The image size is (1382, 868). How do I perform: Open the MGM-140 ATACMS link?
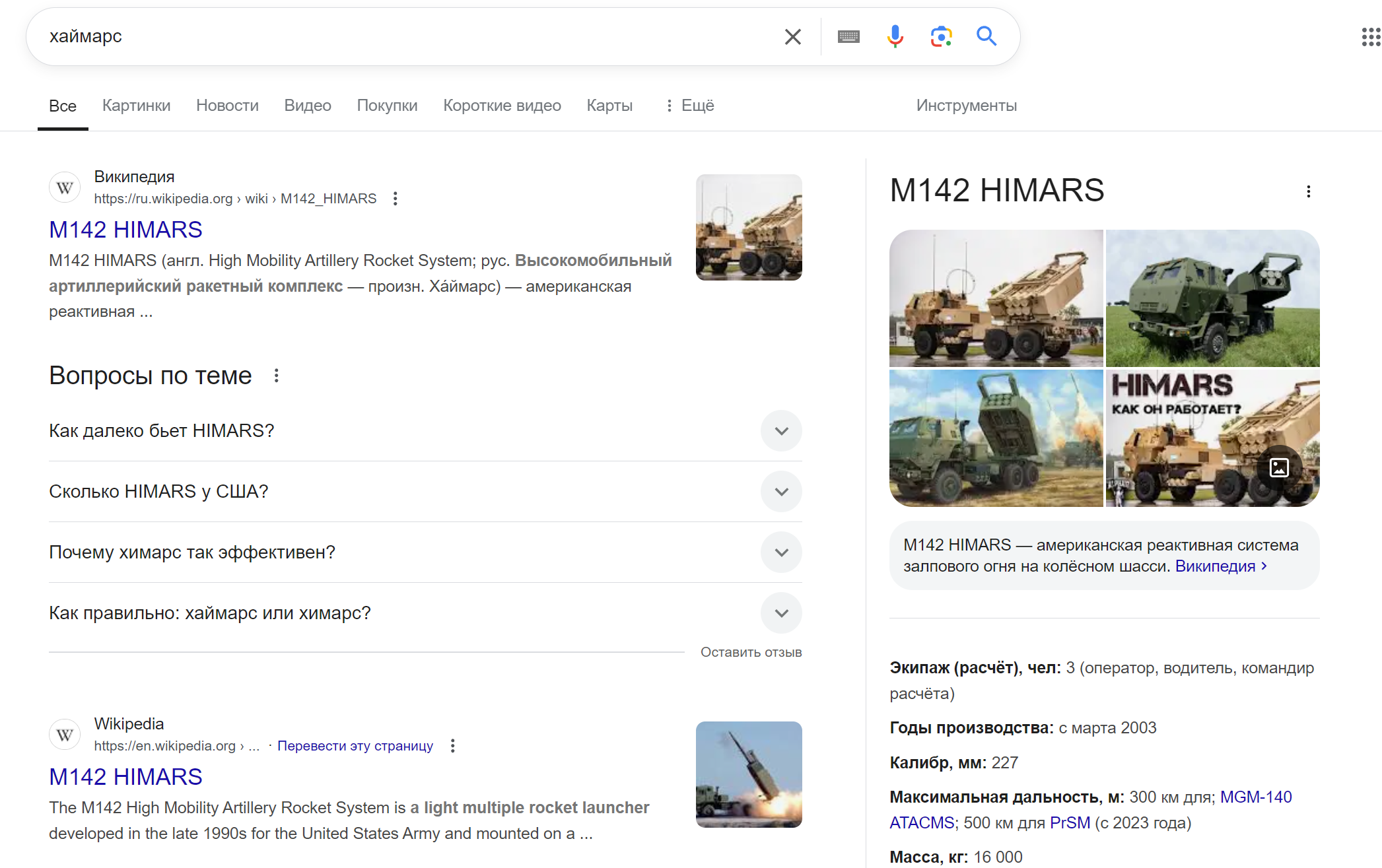pyautogui.click(x=1256, y=797)
